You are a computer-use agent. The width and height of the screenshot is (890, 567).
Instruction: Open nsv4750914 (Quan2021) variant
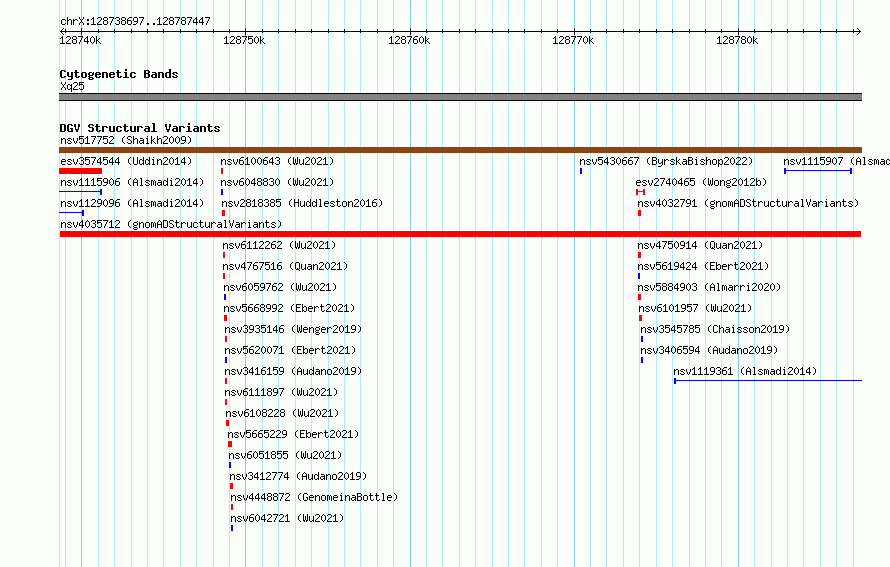click(700, 245)
